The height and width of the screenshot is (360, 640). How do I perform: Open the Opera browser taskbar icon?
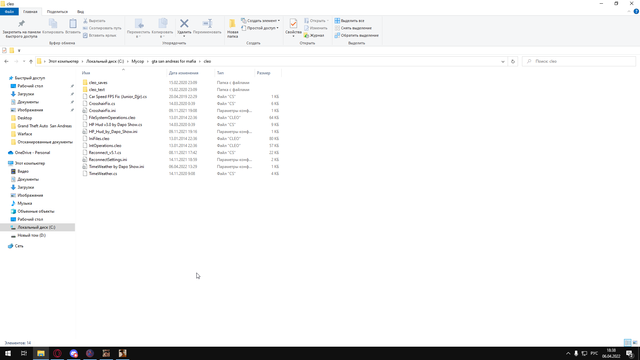tap(57, 353)
